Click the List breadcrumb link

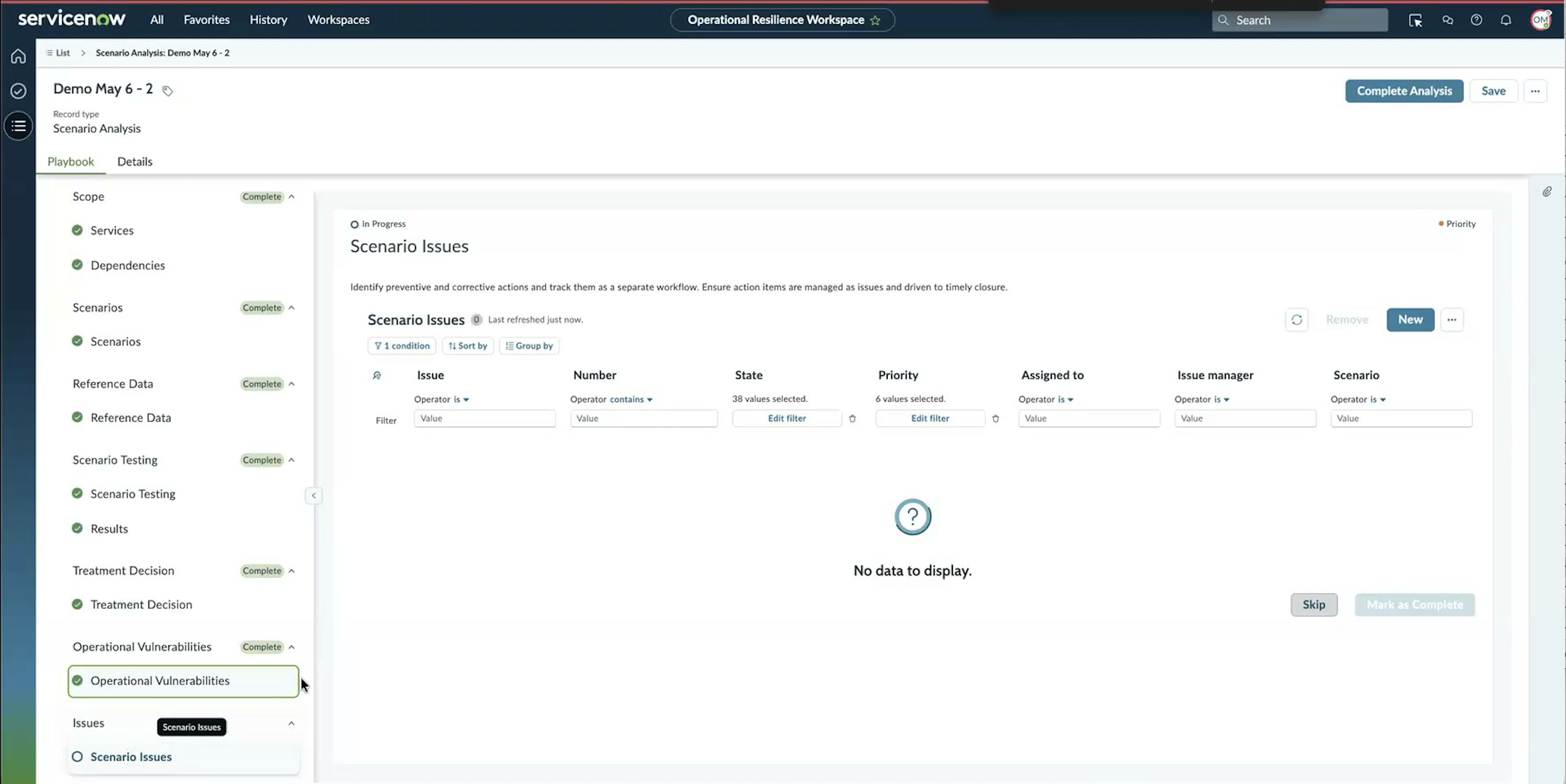63,53
